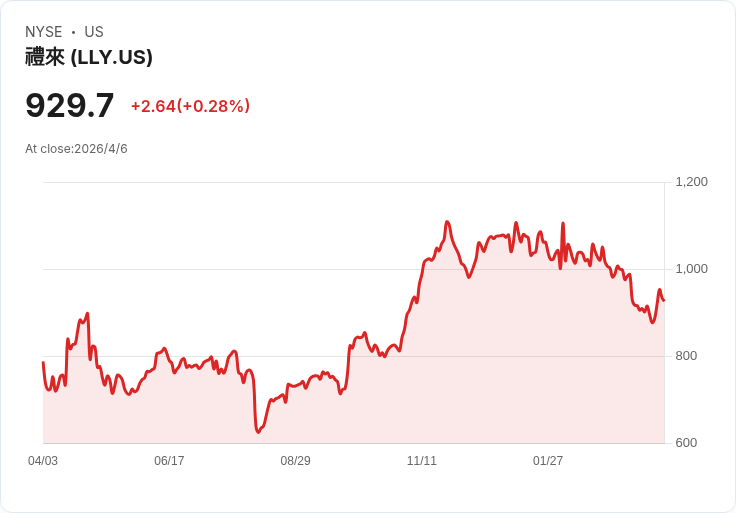Click the 04/03 date on the x-axis
This screenshot has width=736, height=513.
(x=43, y=461)
